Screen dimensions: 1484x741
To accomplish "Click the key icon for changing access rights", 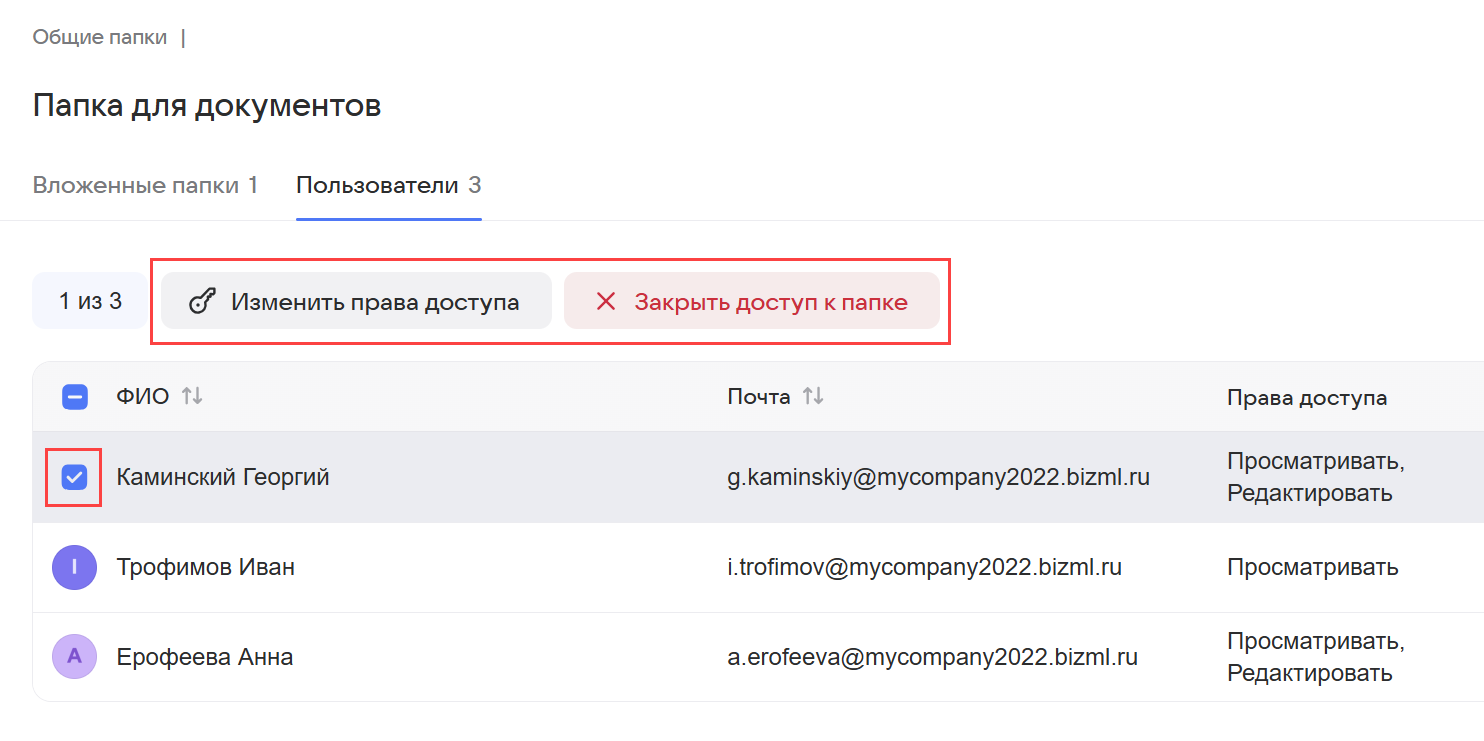I will (x=203, y=301).
